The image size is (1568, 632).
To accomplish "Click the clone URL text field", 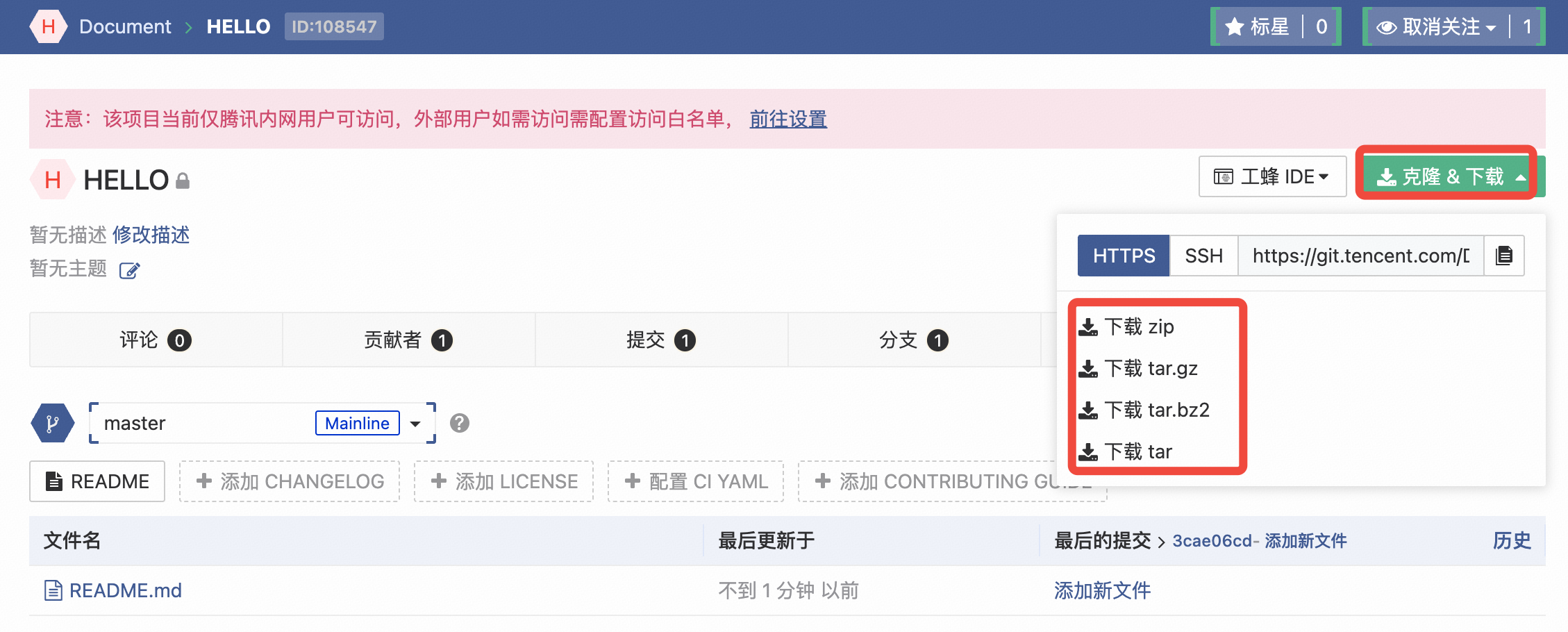I will point(1360,256).
